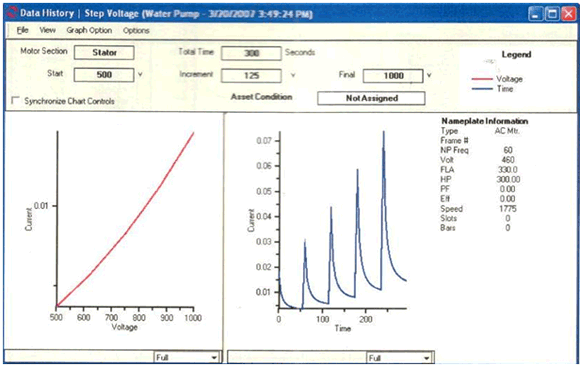Screen dimensions: 580x366
Task: Click the app logo icon in title bar
Action: point(11,13)
